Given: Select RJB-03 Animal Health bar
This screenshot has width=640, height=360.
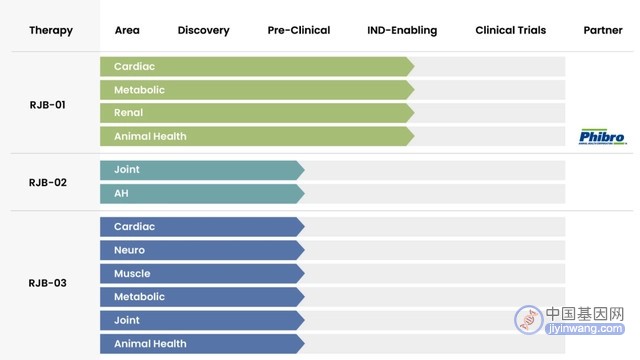Looking at the screenshot, I should point(202,344).
